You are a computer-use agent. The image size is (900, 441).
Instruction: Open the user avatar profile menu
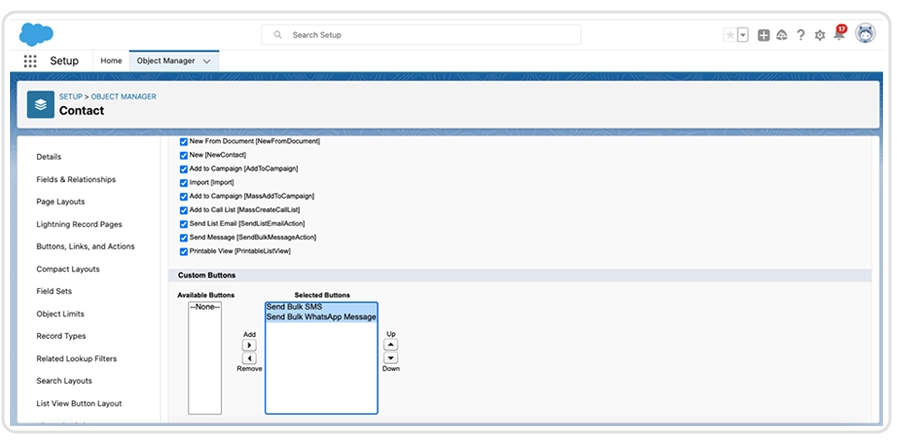tap(865, 34)
